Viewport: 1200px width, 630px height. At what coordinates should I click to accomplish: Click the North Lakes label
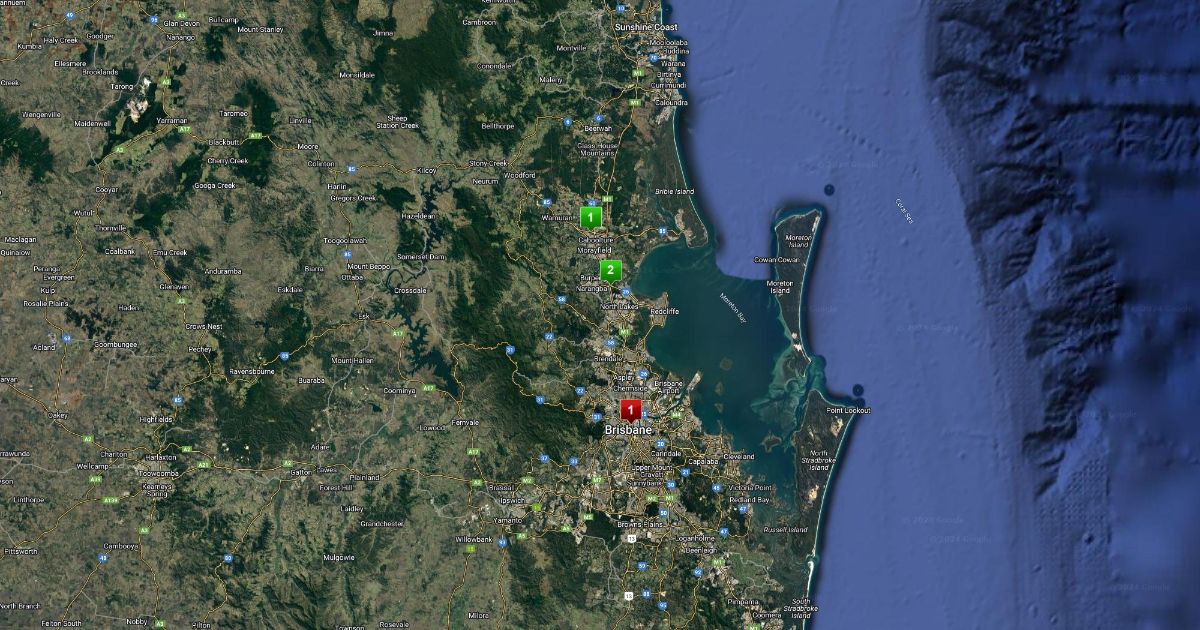(x=619, y=306)
